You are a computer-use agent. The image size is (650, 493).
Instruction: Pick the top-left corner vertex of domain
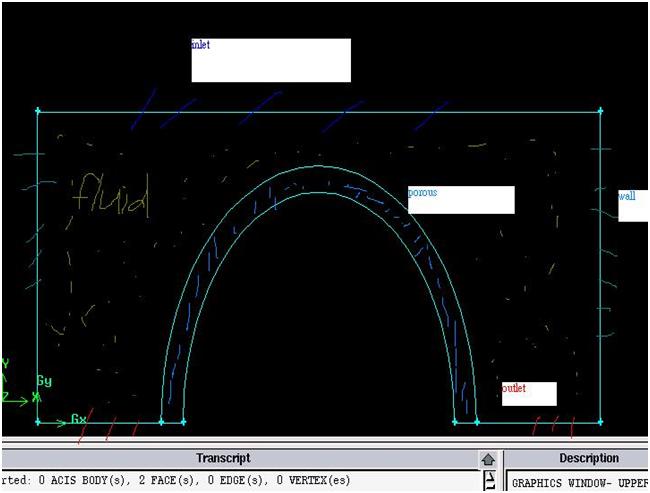(x=38, y=111)
